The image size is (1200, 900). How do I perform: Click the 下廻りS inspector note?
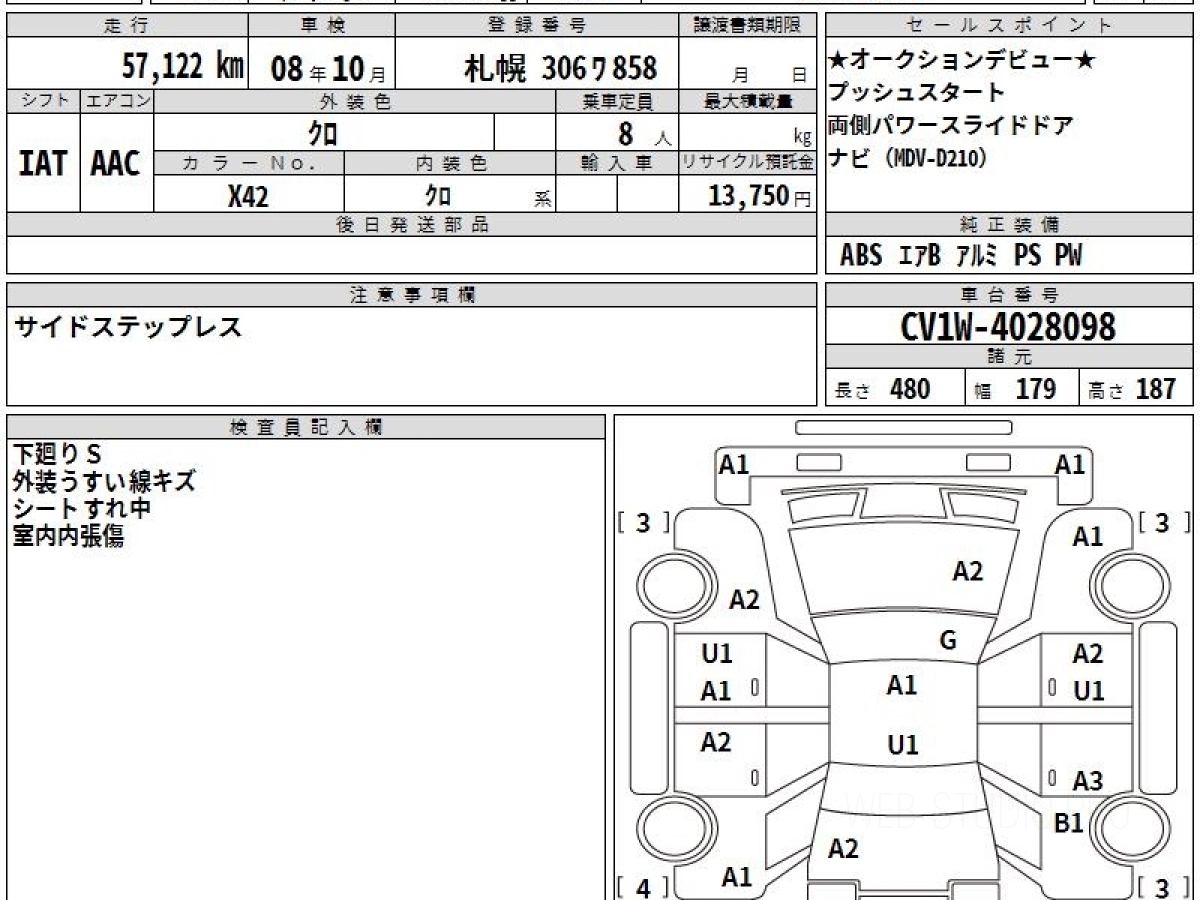[58, 453]
